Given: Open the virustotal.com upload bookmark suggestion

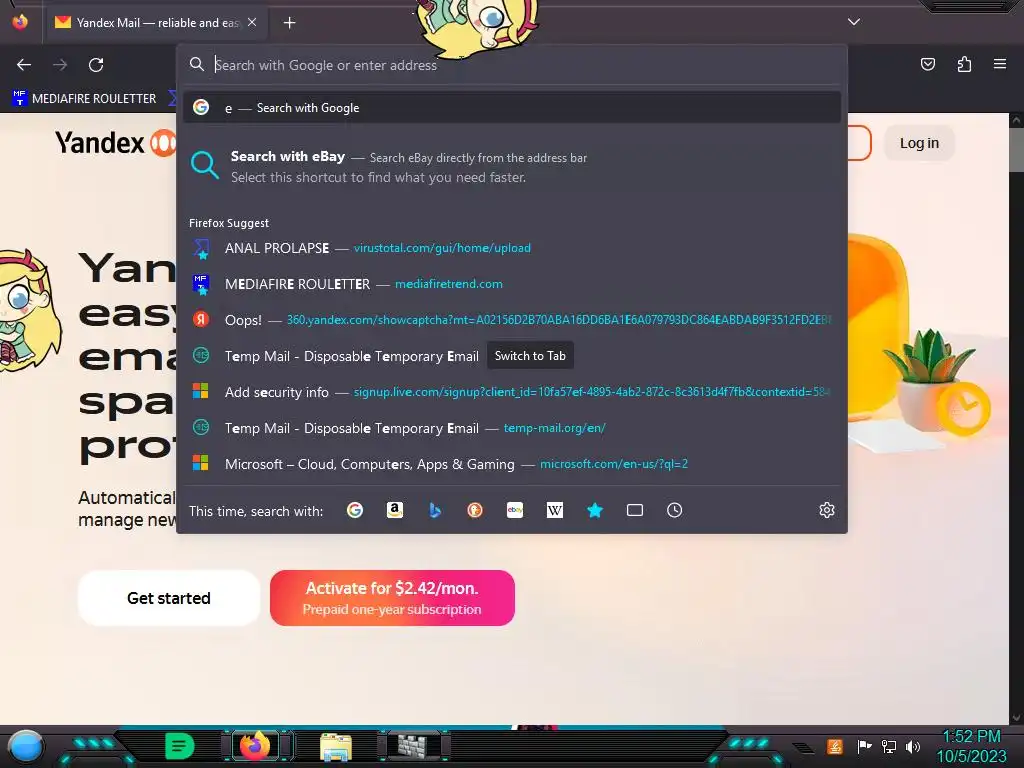Looking at the screenshot, I should 512,248.
